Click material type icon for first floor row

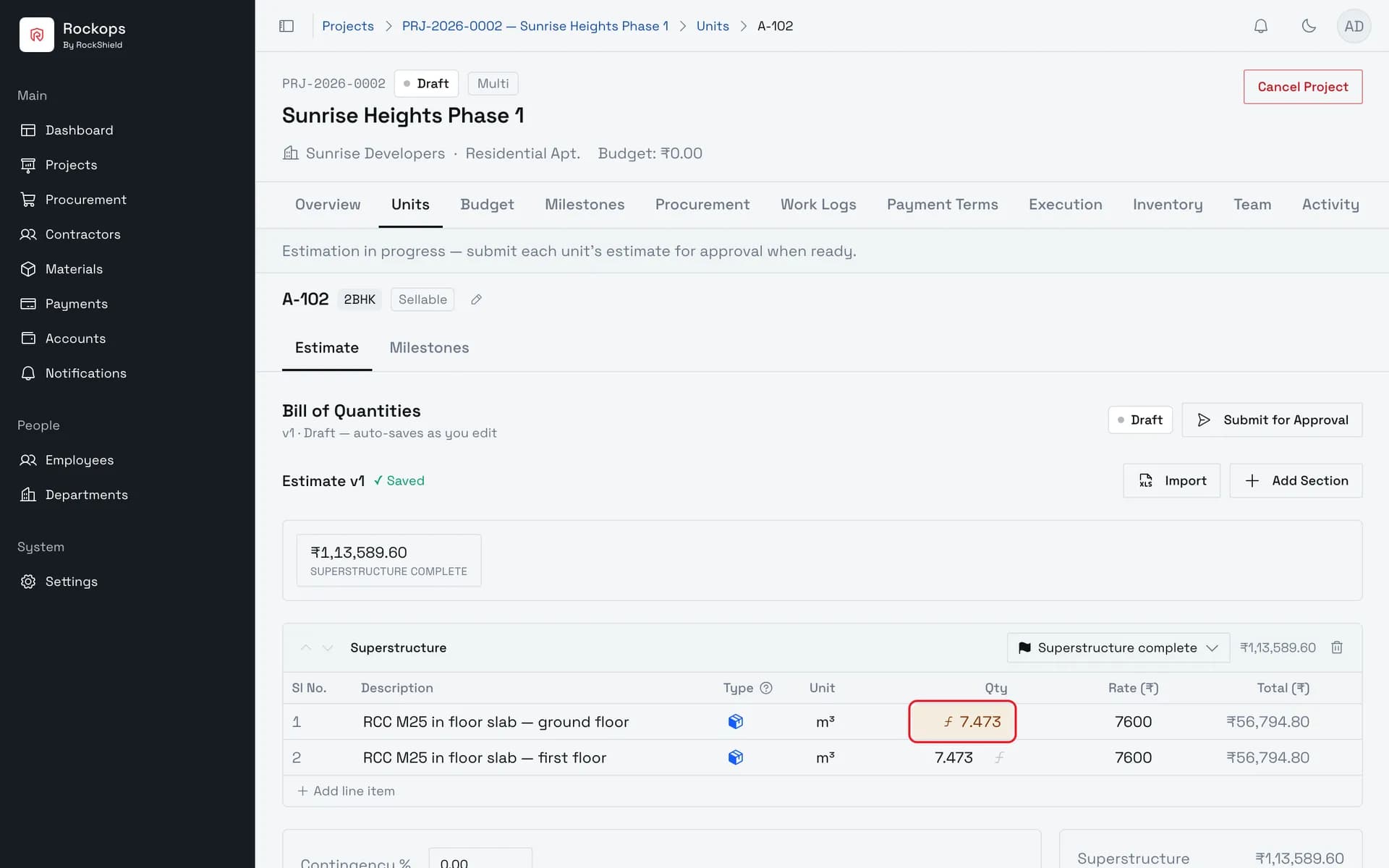736,757
